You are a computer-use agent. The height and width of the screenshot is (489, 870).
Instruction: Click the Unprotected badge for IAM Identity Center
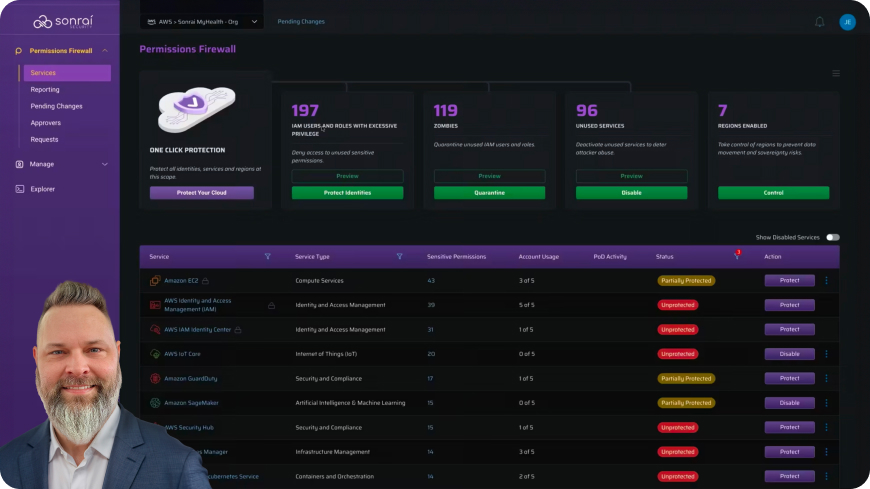(677, 330)
